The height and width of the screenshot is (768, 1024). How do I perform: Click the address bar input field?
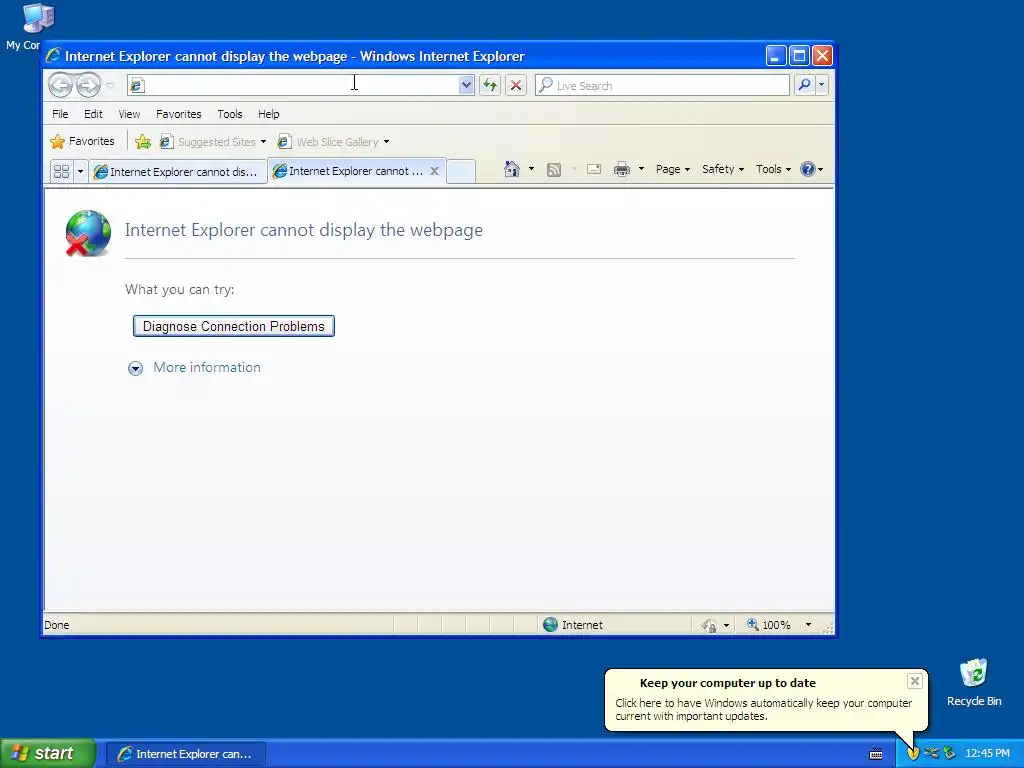(x=302, y=85)
